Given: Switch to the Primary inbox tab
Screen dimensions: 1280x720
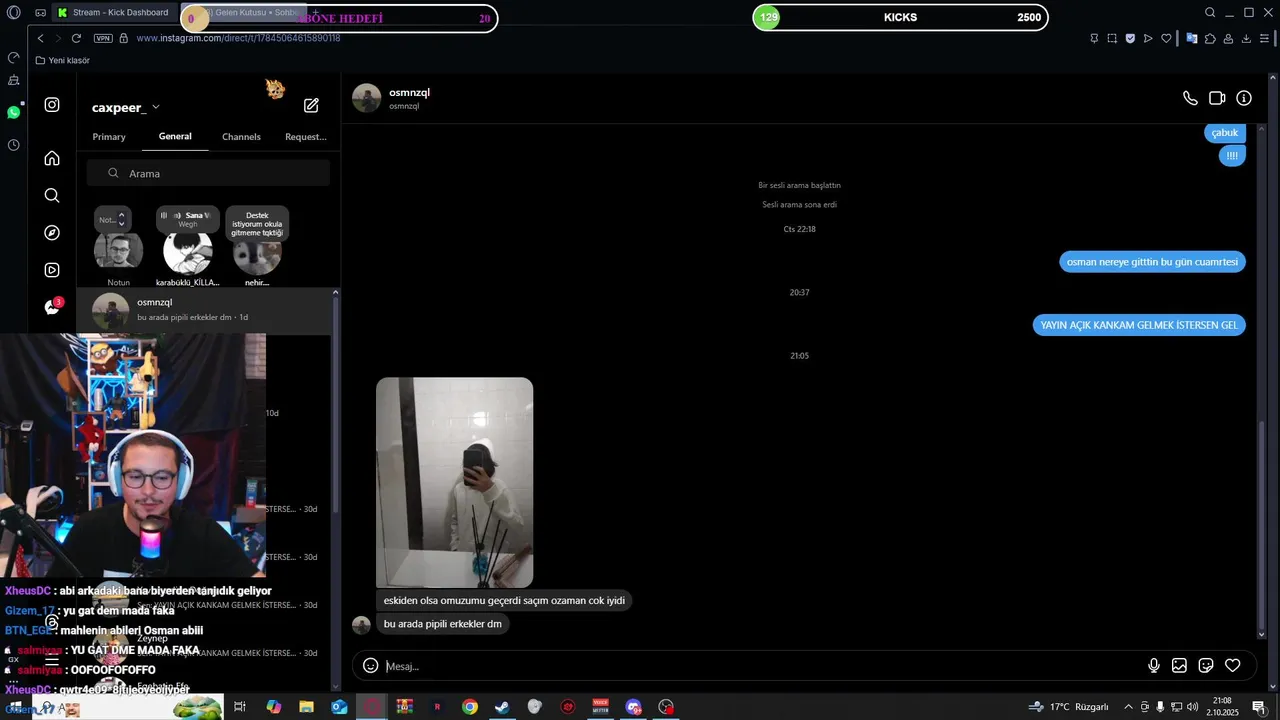Looking at the screenshot, I should click(x=109, y=137).
